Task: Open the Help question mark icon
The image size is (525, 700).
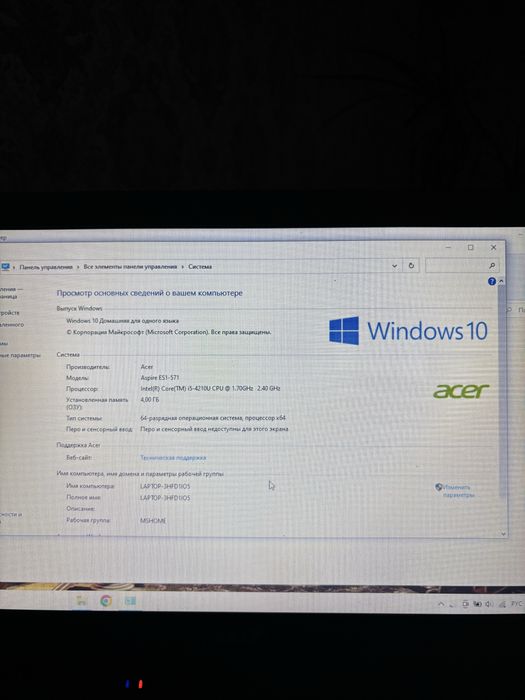Action: pos(492,281)
